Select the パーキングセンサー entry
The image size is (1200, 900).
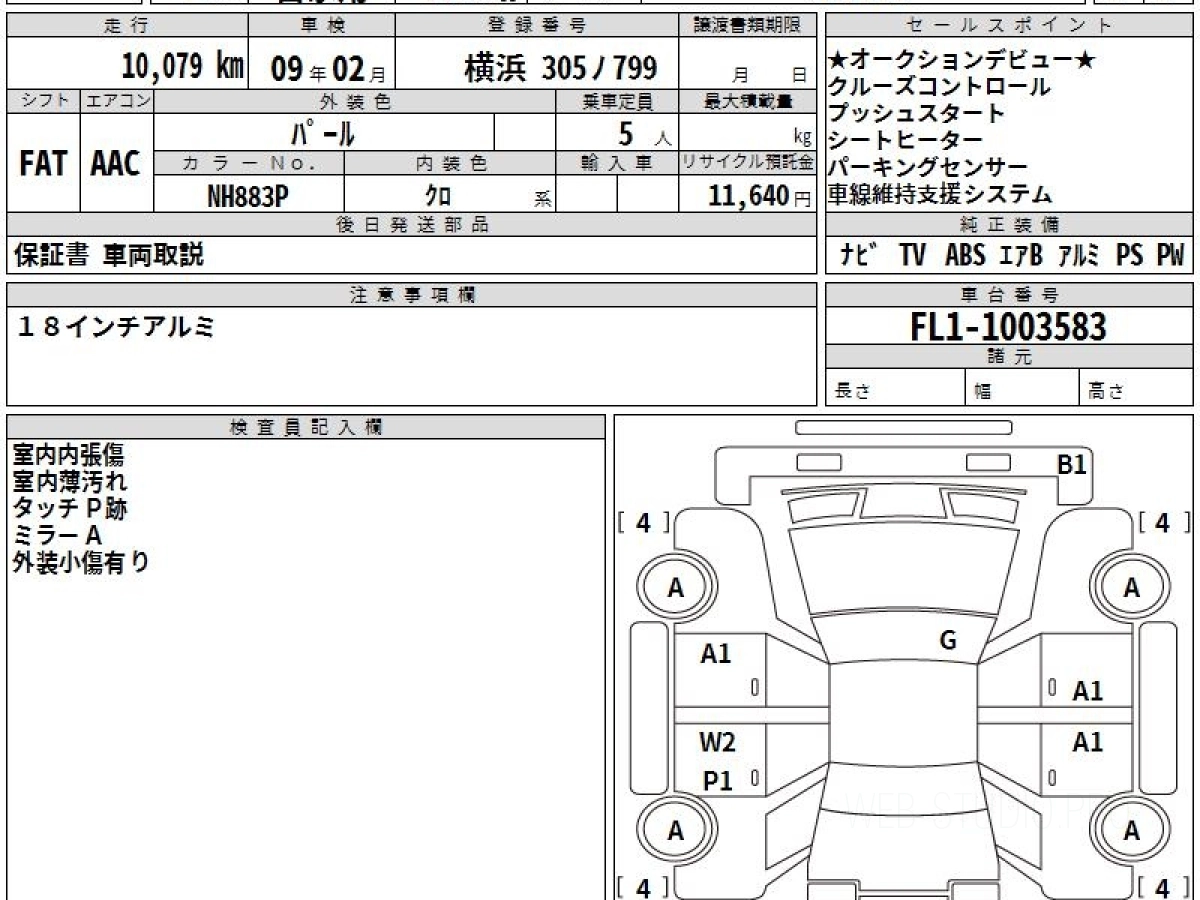coord(928,167)
